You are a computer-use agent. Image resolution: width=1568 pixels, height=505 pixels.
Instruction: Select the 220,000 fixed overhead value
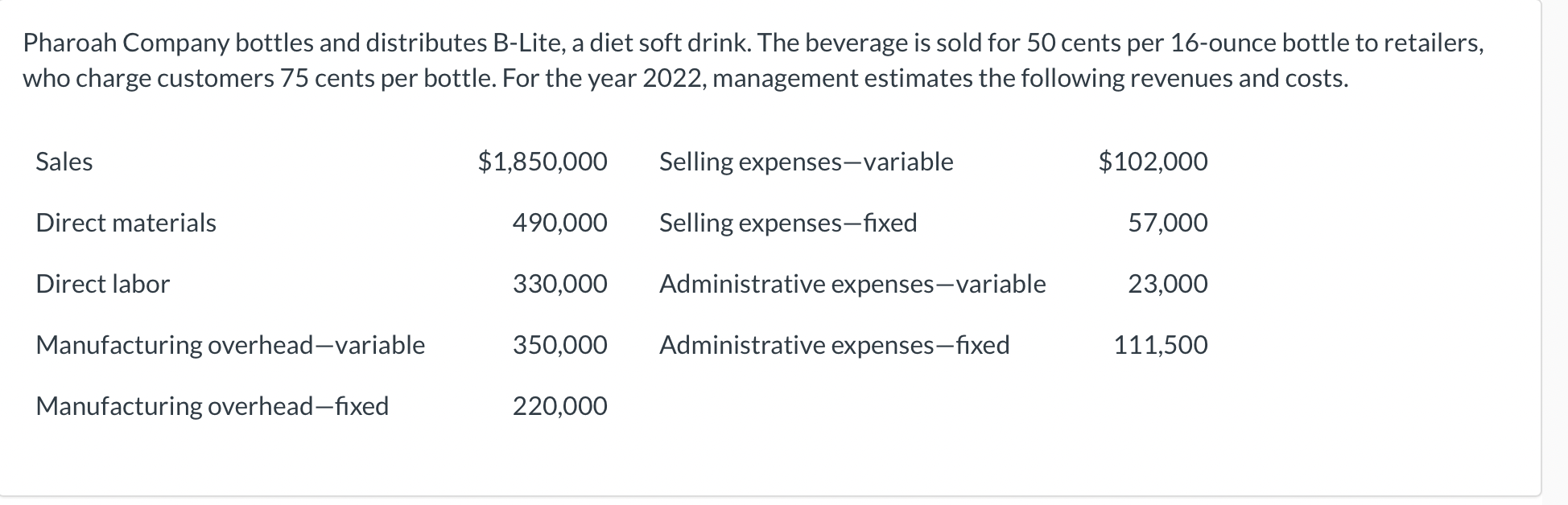(560, 406)
